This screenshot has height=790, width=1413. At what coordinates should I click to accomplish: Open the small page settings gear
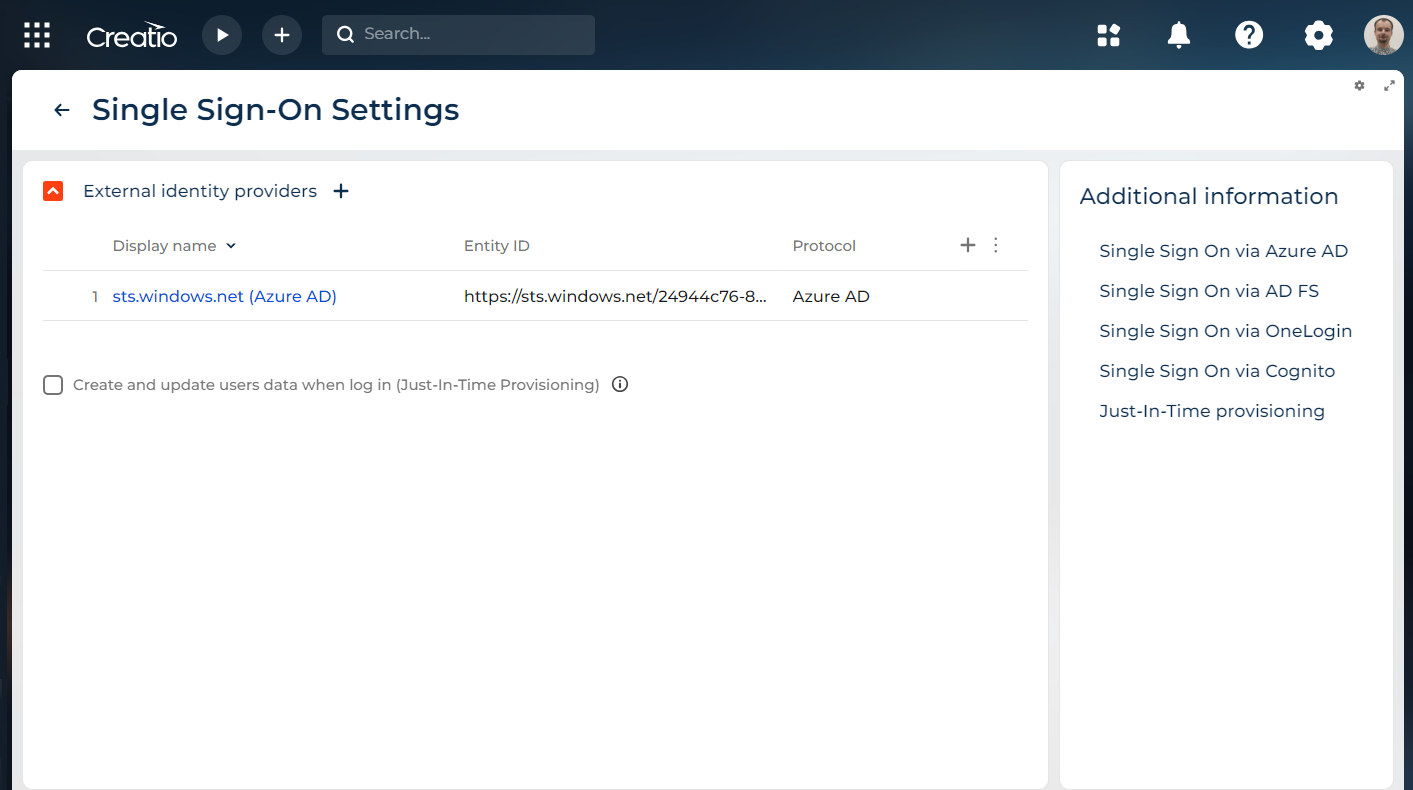pyautogui.click(x=1359, y=86)
